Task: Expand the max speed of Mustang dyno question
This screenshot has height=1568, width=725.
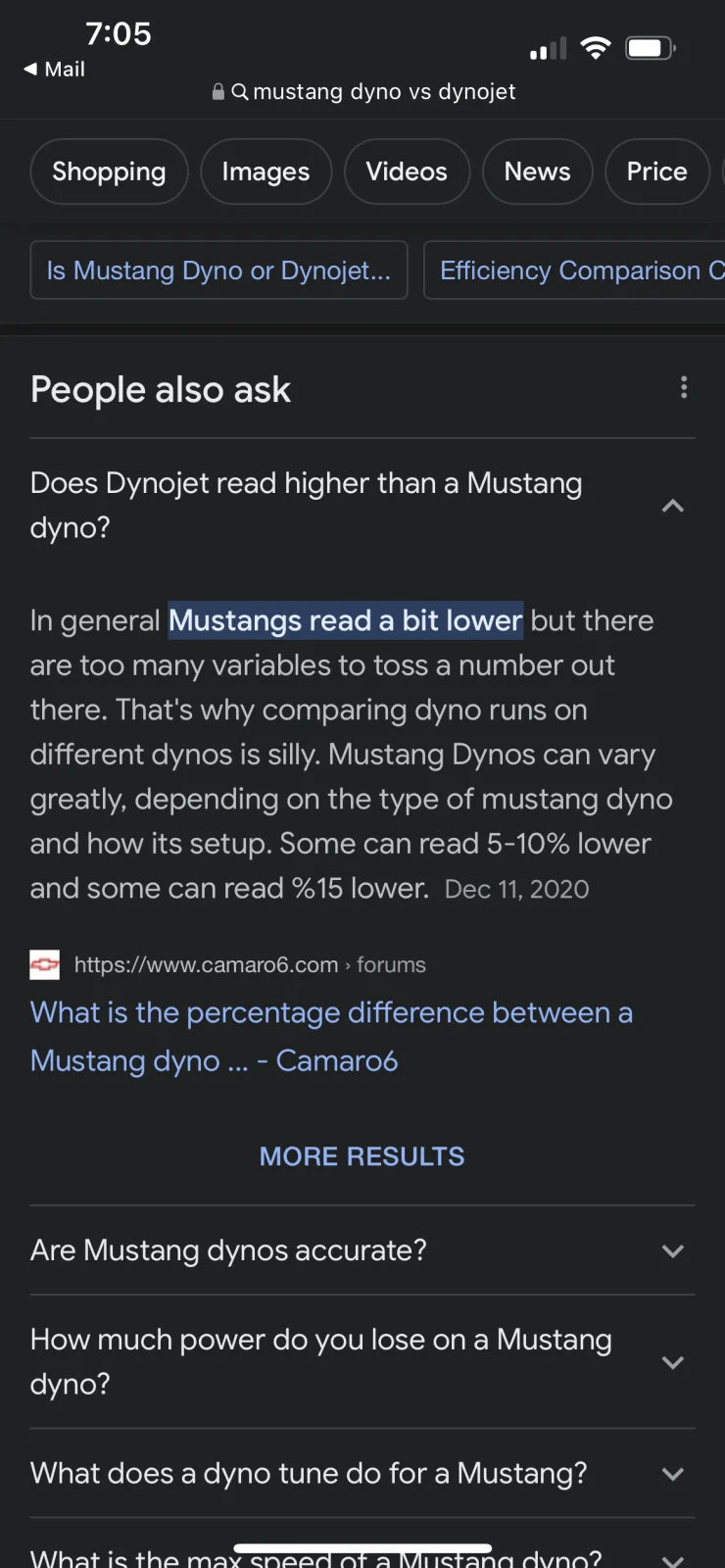Action: 672,1558
